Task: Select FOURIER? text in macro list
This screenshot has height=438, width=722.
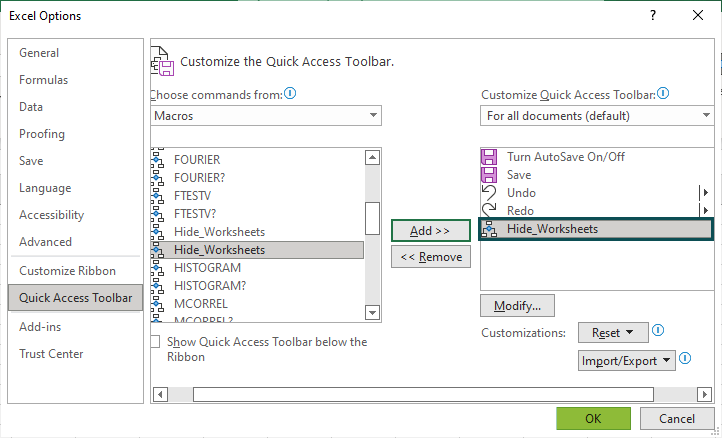Action: [199, 177]
